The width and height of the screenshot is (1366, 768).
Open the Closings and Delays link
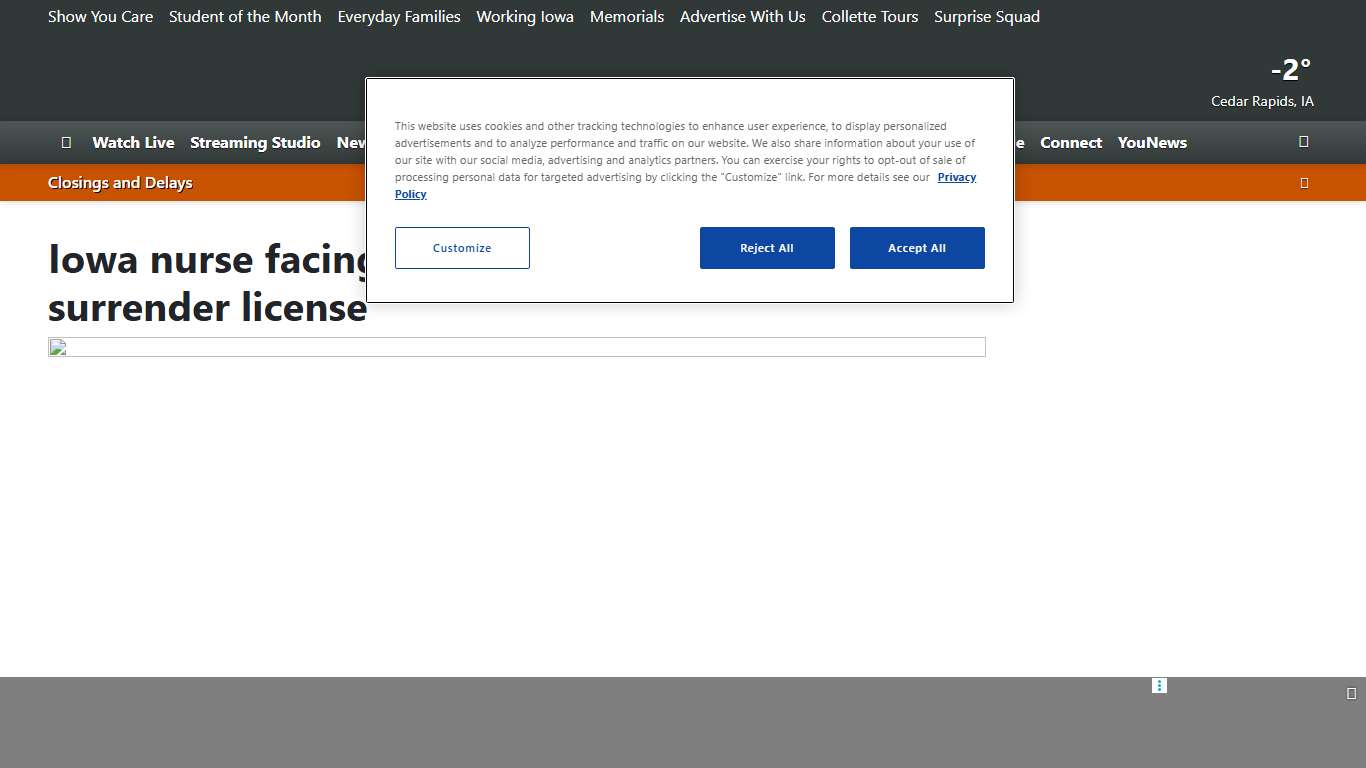[x=120, y=183]
